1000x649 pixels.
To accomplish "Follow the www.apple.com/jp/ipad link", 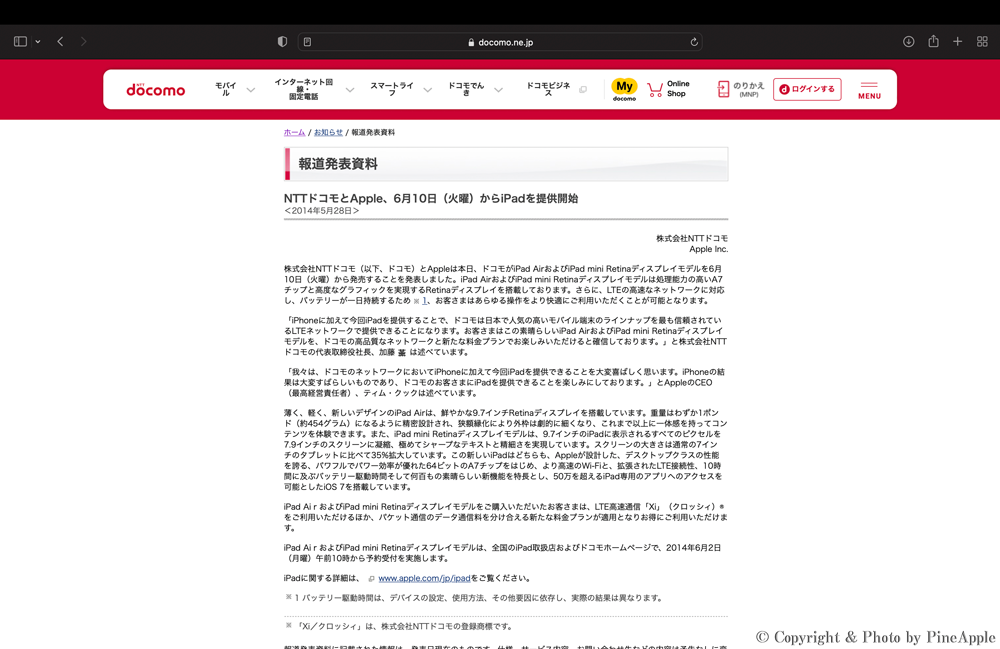I will [x=424, y=578].
